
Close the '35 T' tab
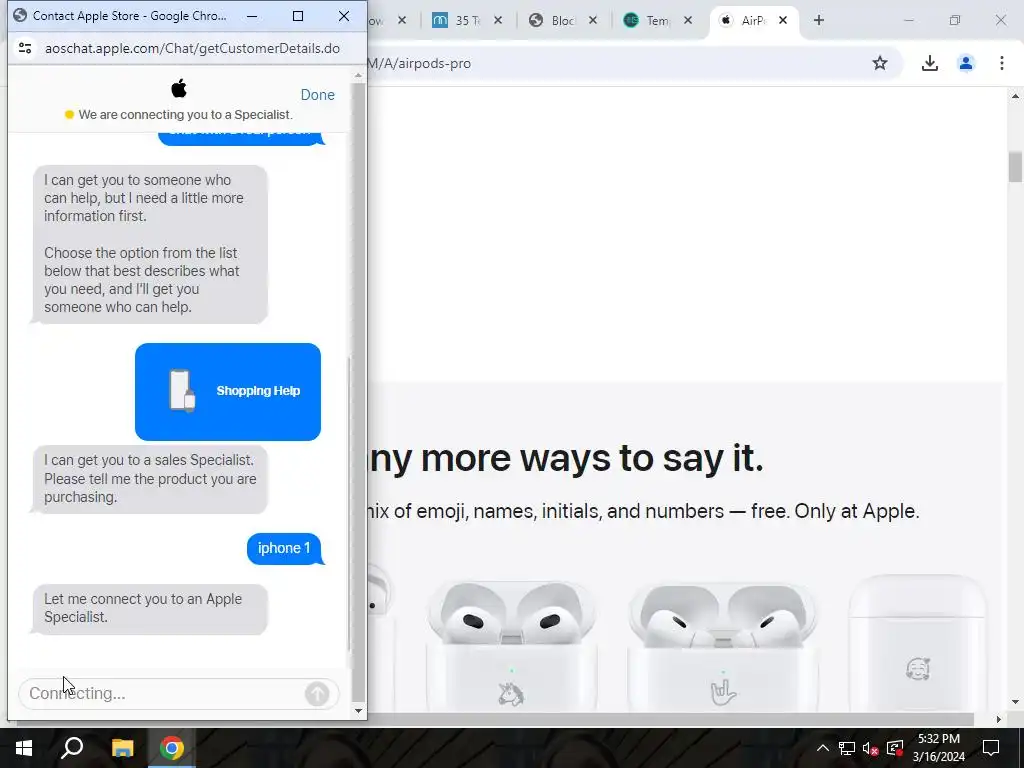[498, 21]
